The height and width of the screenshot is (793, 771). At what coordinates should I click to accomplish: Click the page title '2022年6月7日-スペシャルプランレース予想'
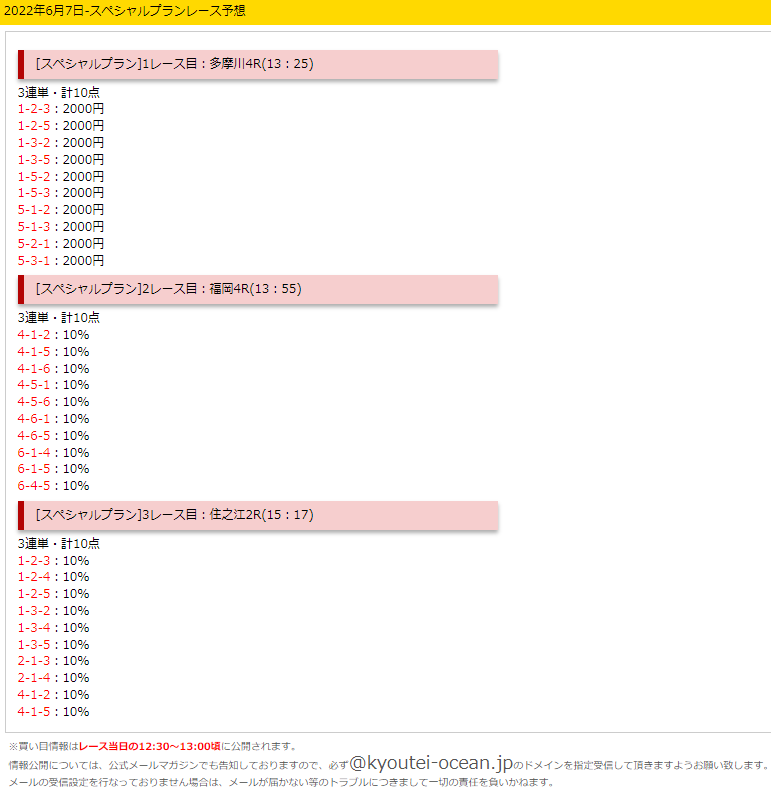point(124,11)
